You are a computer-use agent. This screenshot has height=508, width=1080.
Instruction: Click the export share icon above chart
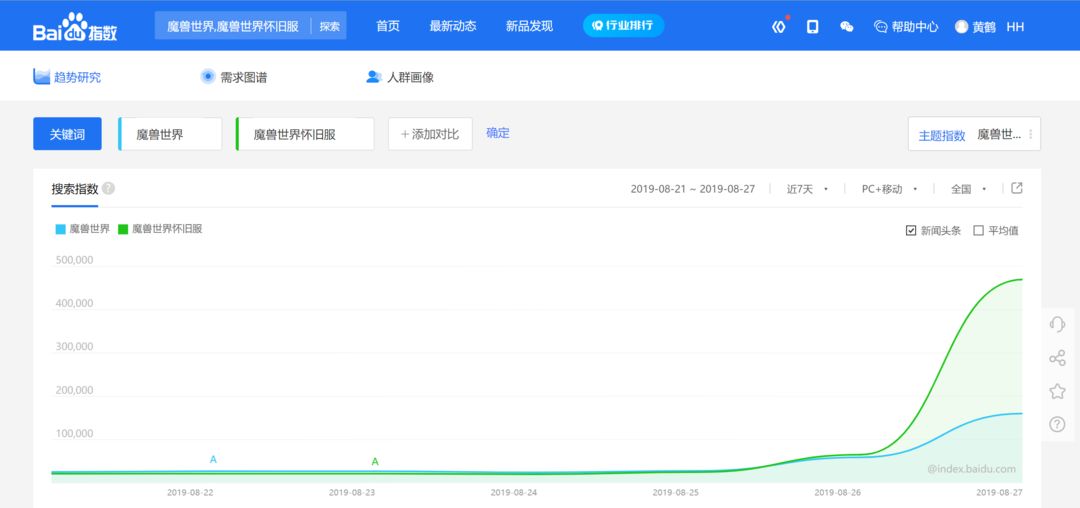(1017, 188)
